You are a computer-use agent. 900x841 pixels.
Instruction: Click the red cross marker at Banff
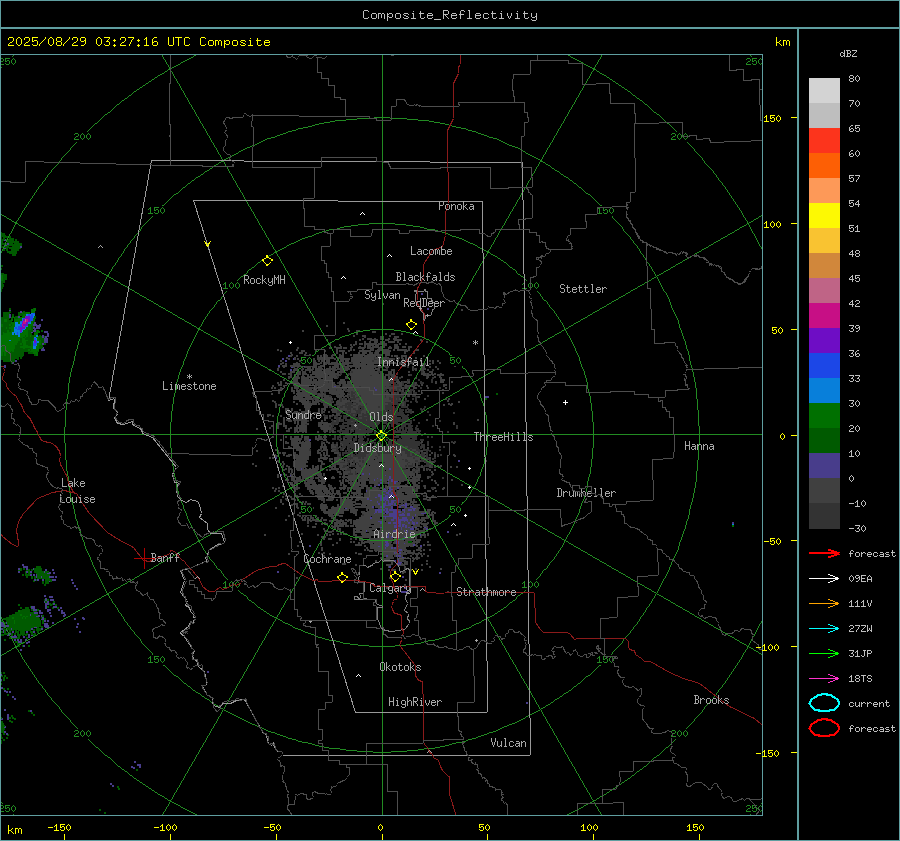tap(143, 558)
